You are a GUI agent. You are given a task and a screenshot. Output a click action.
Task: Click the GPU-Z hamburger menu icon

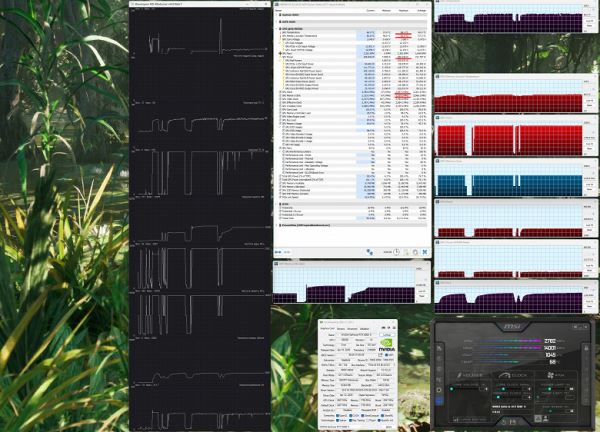click(394, 328)
